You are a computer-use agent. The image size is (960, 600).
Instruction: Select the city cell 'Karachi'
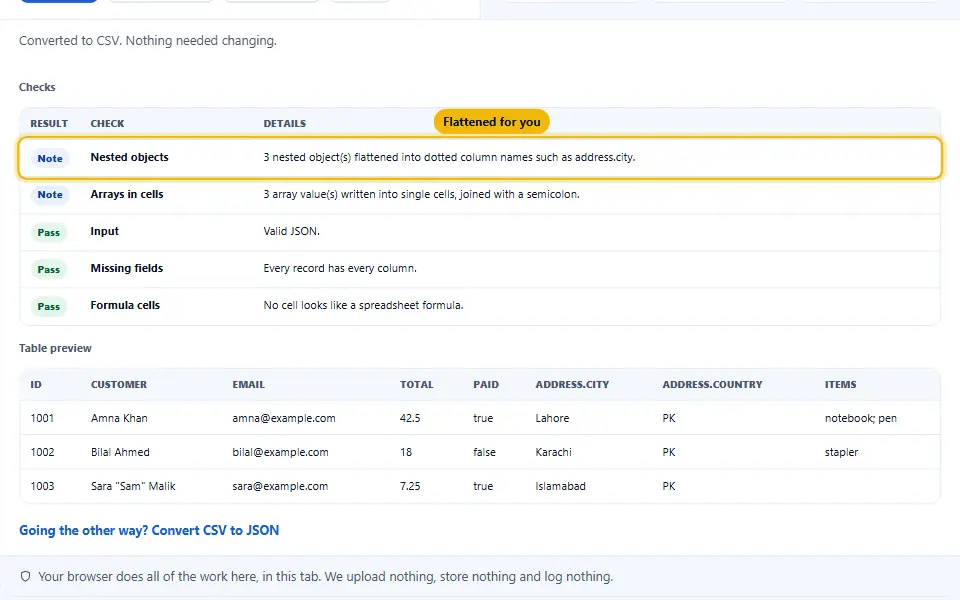[x=553, y=452]
